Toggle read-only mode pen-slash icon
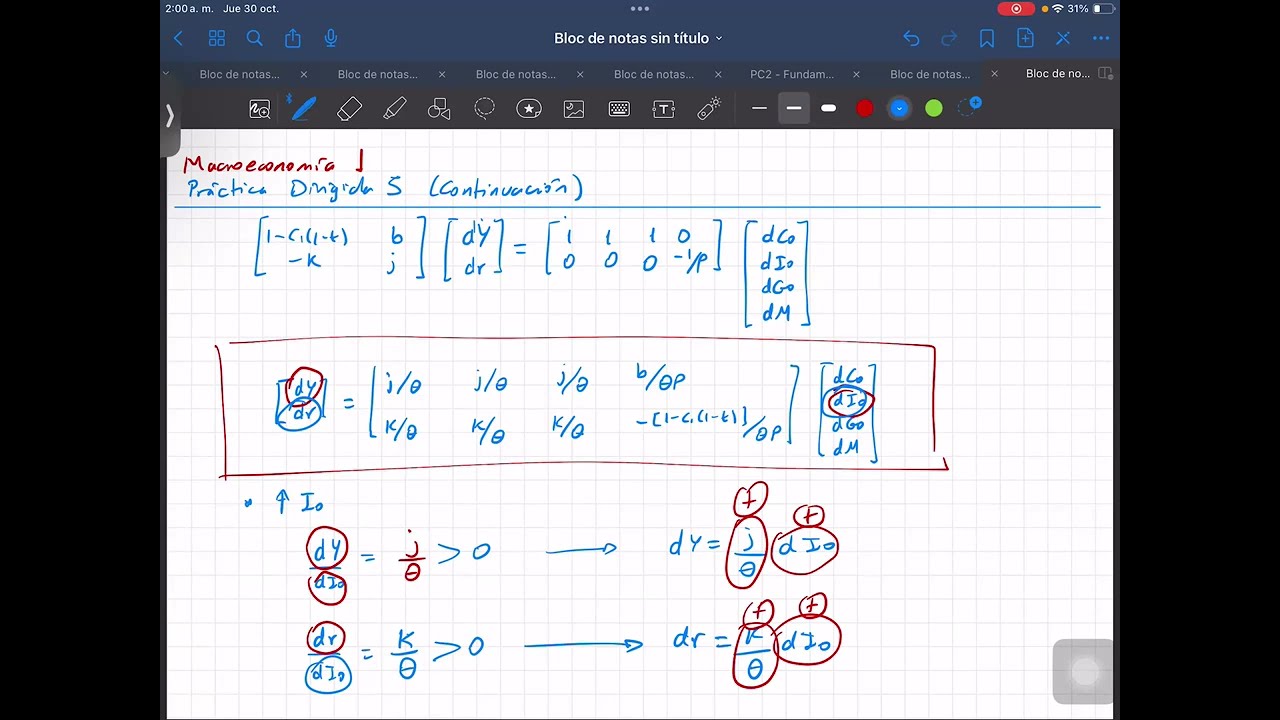The width and height of the screenshot is (1280, 720). pyautogui.click(x=1063, y=38)
